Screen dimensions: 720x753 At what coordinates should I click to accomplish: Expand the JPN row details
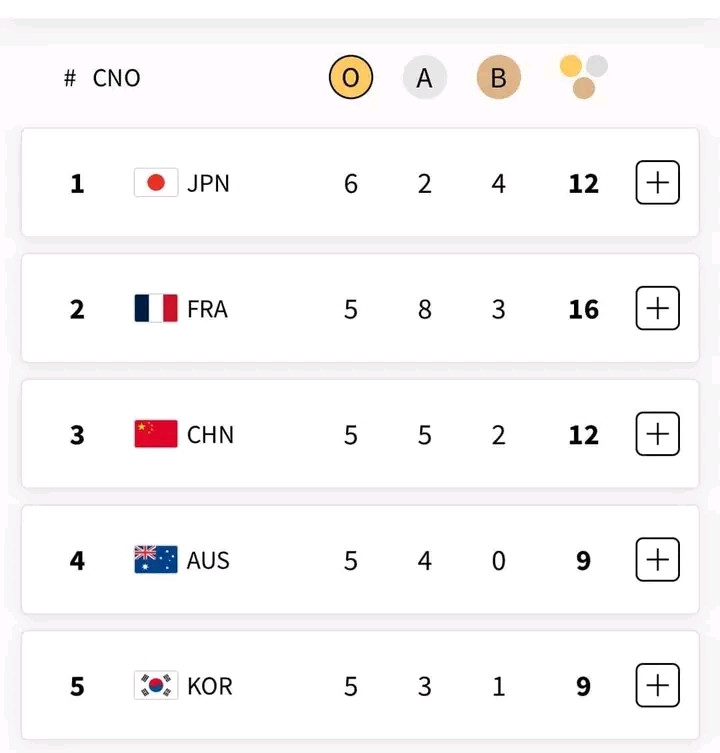pyautogui.click(x=657, y=183)
